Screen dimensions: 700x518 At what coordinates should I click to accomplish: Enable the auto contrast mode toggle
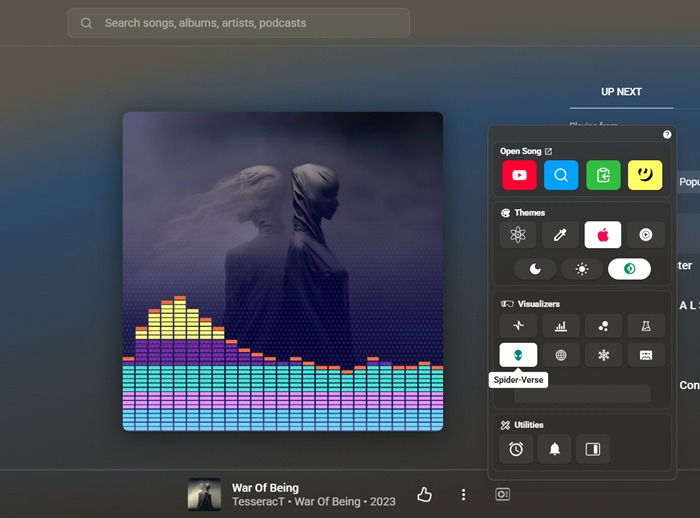coord(629,269)
